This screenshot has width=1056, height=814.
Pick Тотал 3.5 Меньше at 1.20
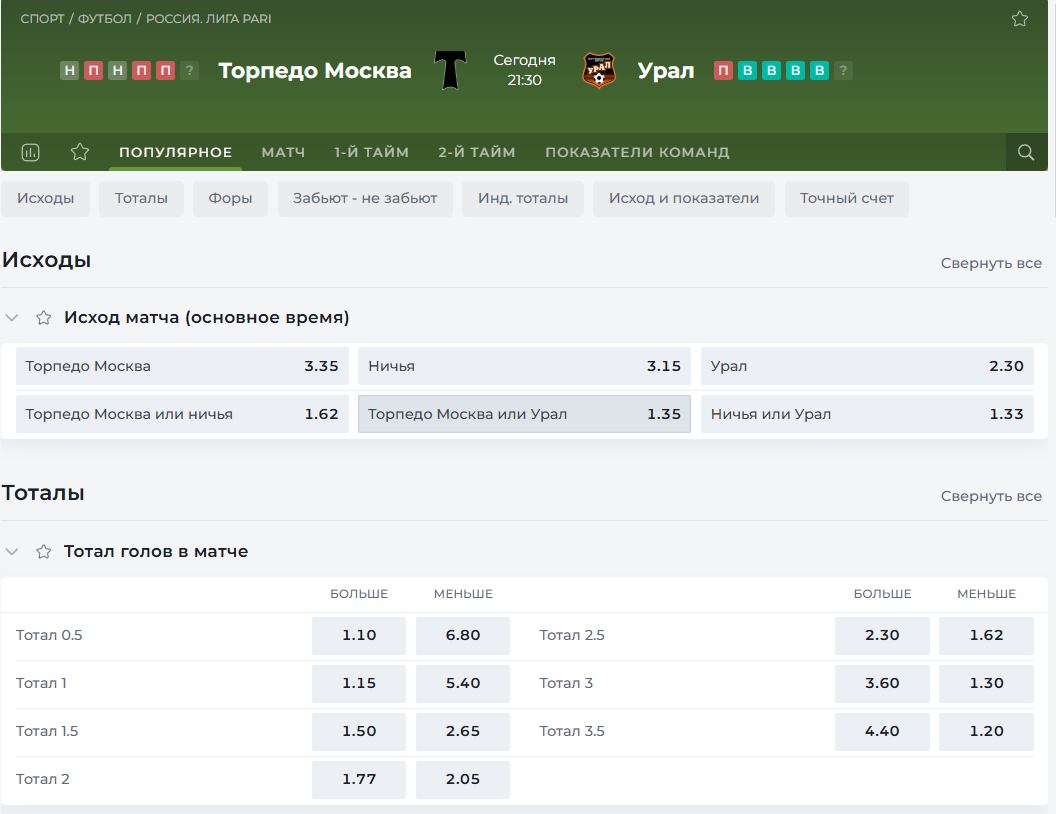point(987,731)
